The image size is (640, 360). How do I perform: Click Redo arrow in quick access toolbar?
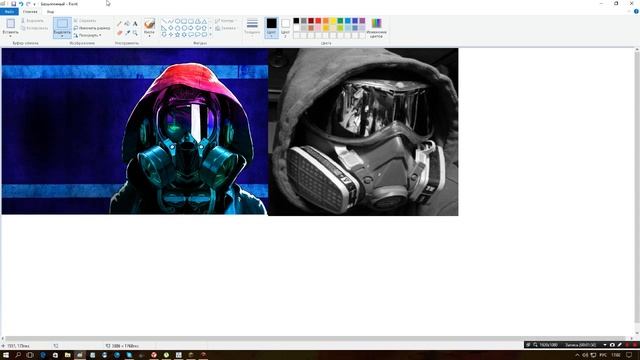[28, 4]
